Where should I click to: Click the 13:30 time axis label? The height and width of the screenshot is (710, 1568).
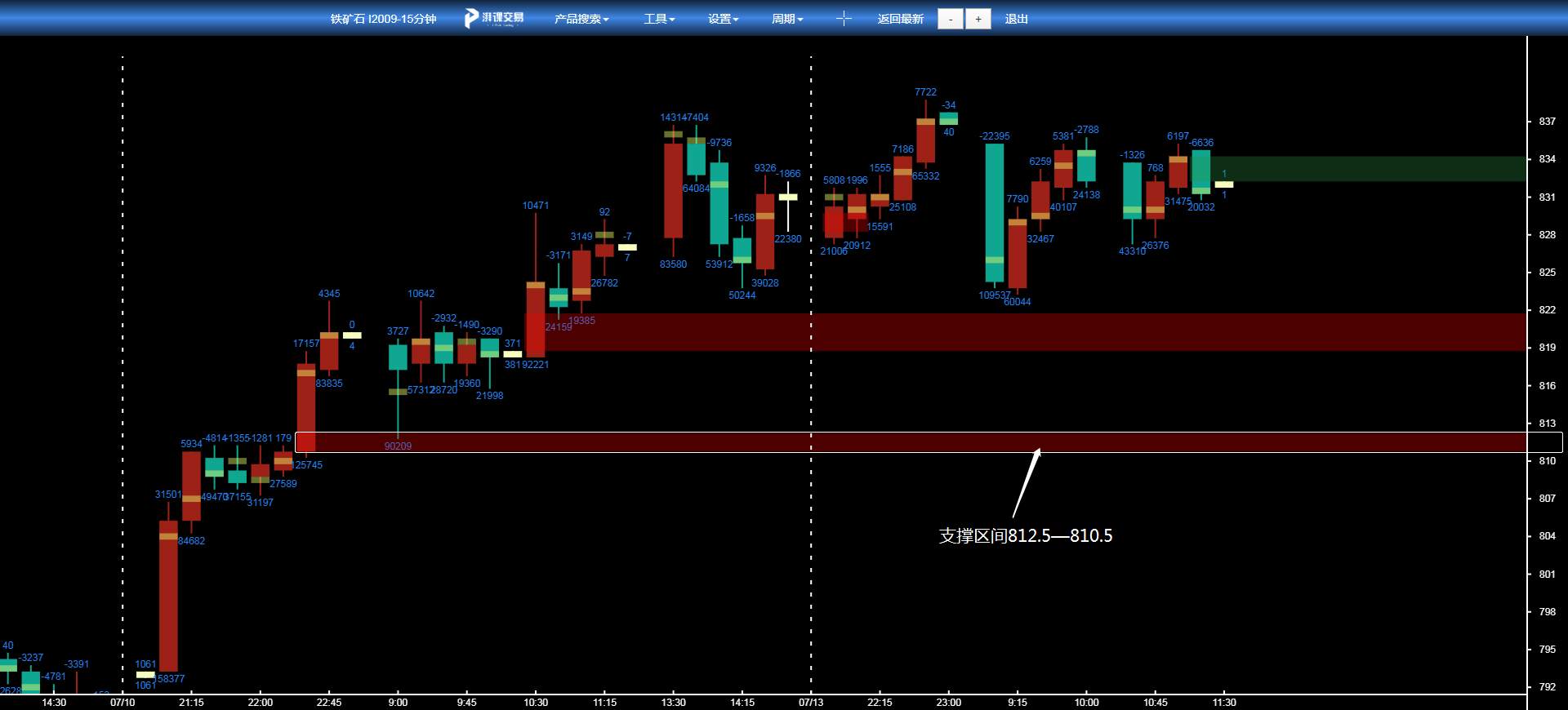pos(674,703)
